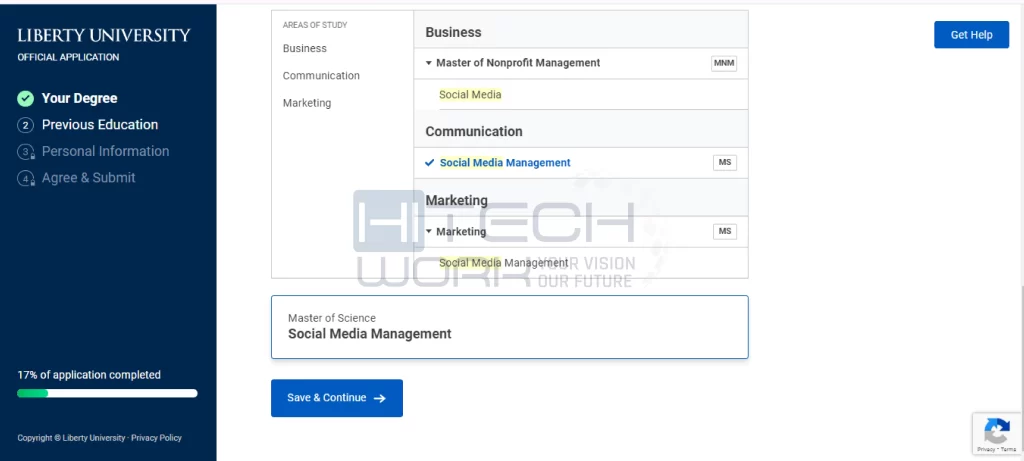The width and height of the screenshot is (1024, 461).
Task: Select Communication area of study
Action: tap(321, 76)
